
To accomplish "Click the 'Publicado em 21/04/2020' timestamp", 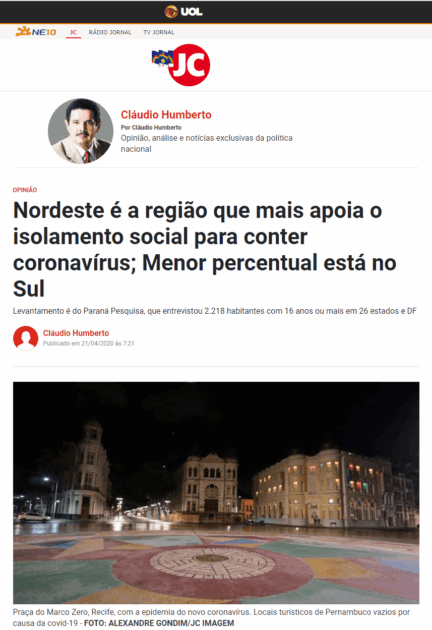I will [89, 344].
